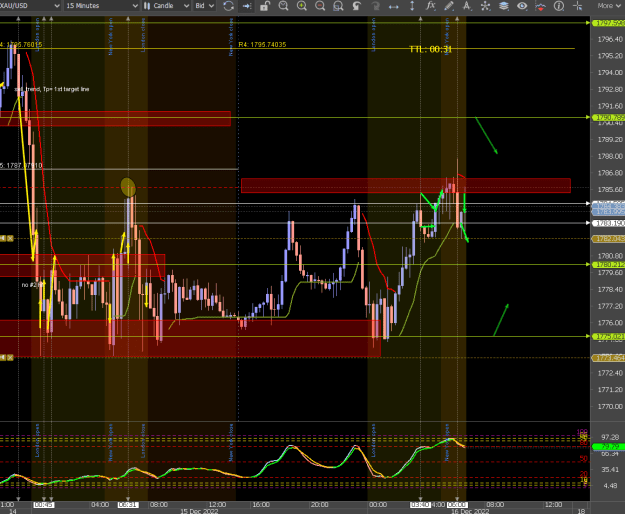Viewport: 625px width, 514px height.
Task: Open the fx indicators menu
Action: click(x=430, y=6)
